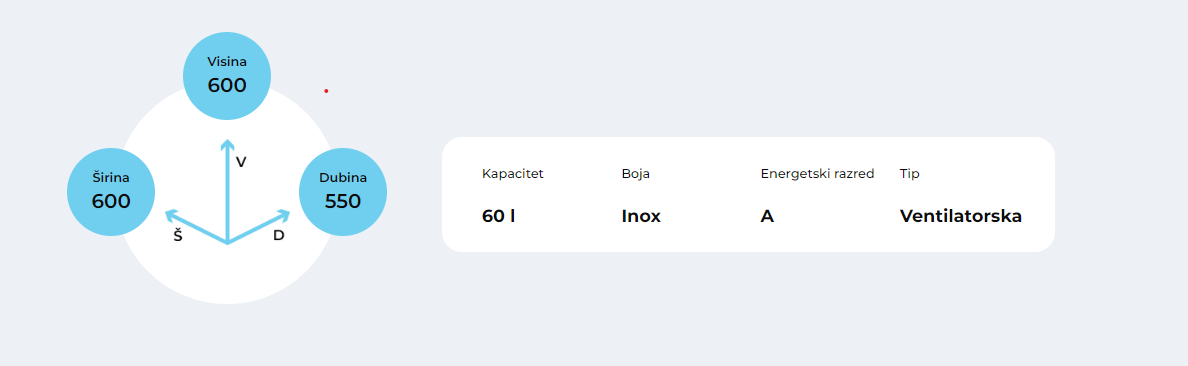Click the Širina 600 blue circle
This screenshot has height=366, width=1188.
pos(111,192)
